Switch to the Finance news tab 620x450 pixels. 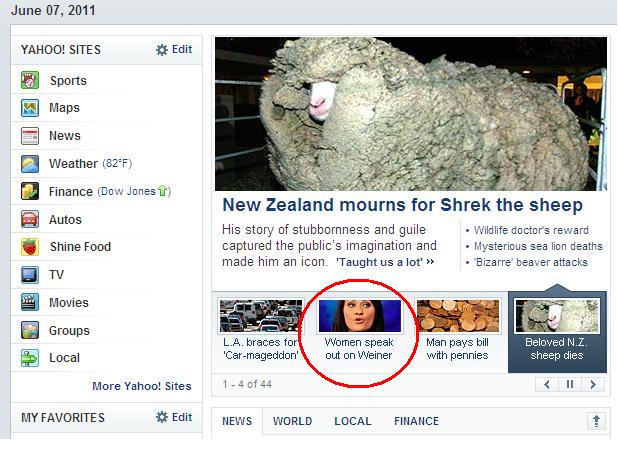point(416,421)
